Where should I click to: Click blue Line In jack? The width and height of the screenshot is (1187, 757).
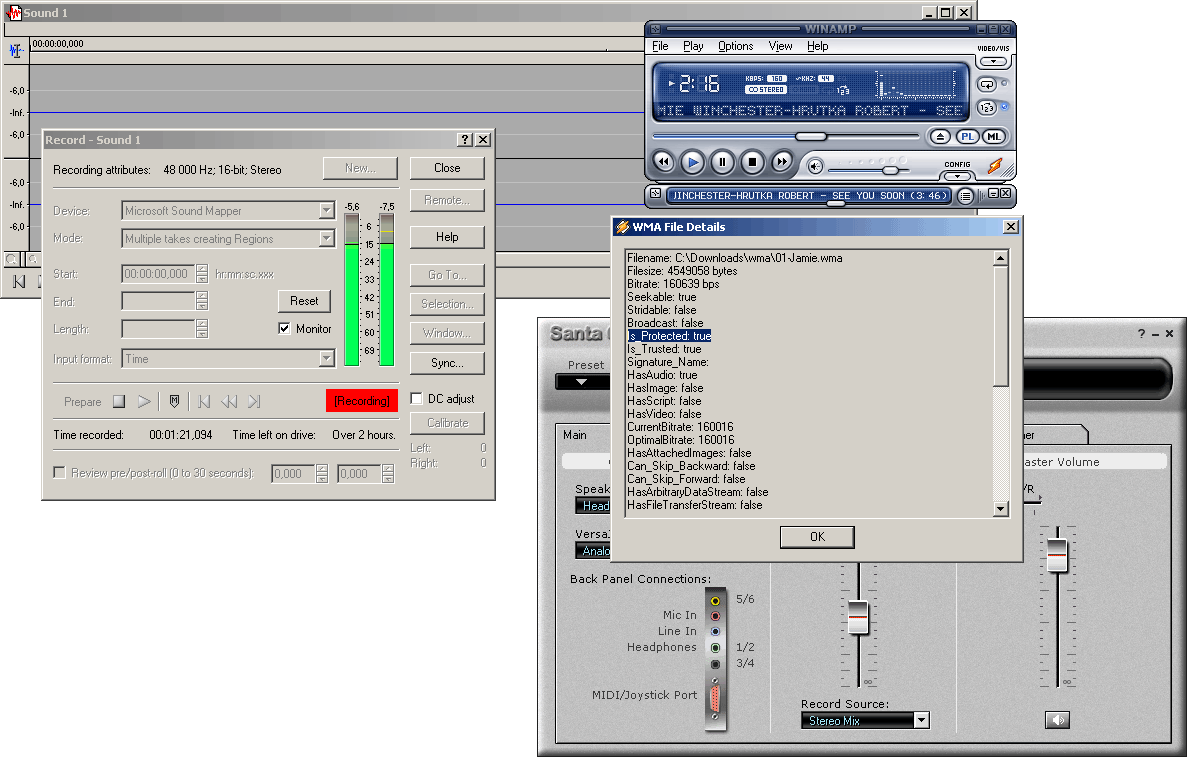[x=715, y=631]
